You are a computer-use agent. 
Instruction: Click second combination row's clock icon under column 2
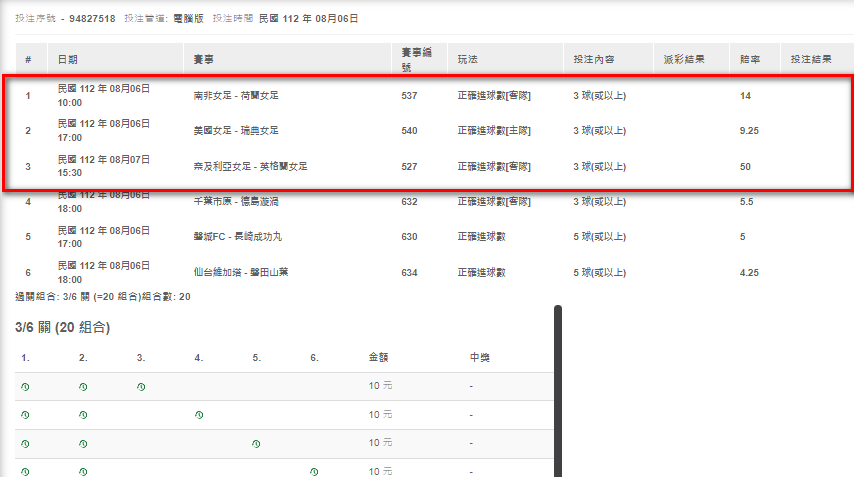(x=83, y=414)
